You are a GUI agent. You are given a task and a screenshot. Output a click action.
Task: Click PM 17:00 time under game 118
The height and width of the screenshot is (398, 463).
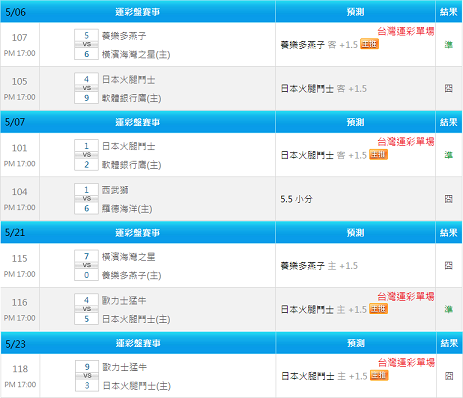pos(20,384)
